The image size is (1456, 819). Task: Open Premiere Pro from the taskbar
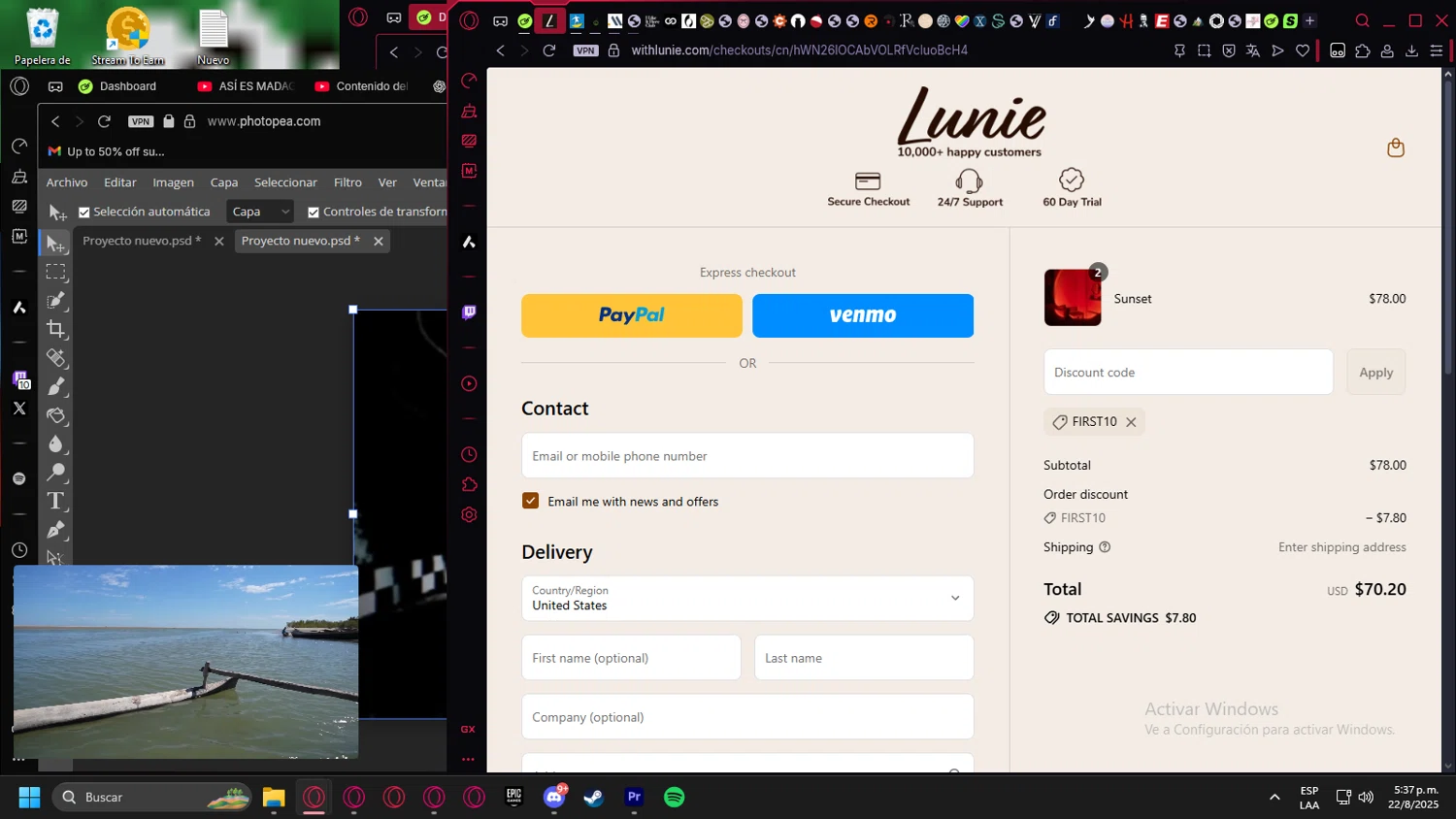pos(634,798)
